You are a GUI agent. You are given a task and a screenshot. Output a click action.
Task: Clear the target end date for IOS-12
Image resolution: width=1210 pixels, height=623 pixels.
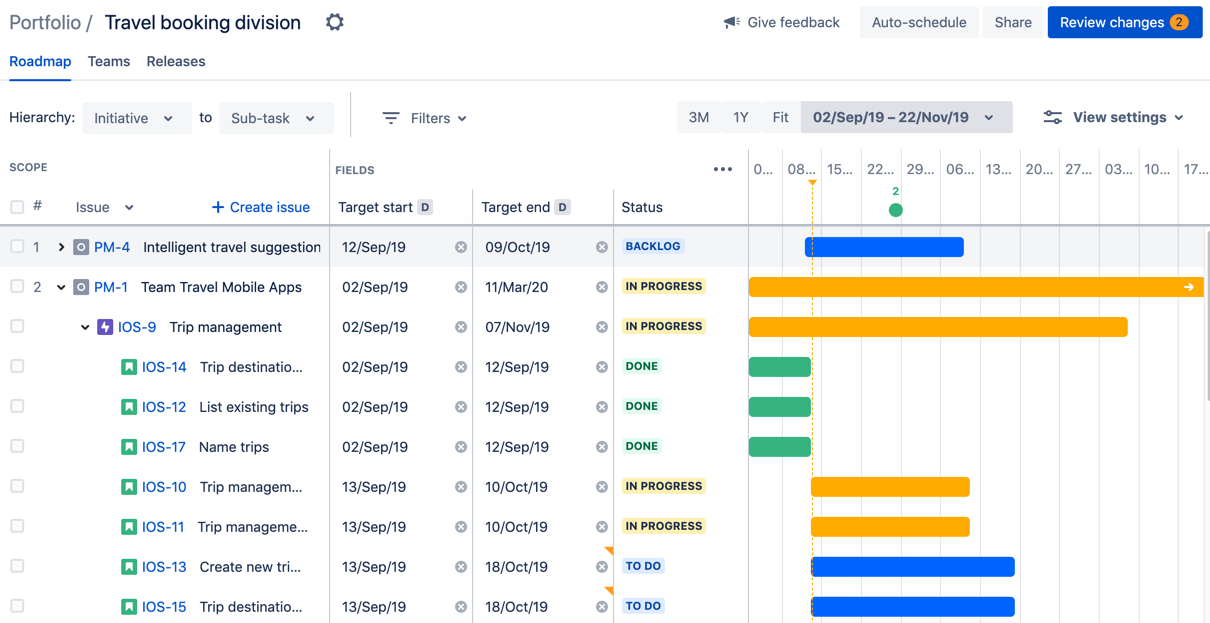tap(602, 407)
